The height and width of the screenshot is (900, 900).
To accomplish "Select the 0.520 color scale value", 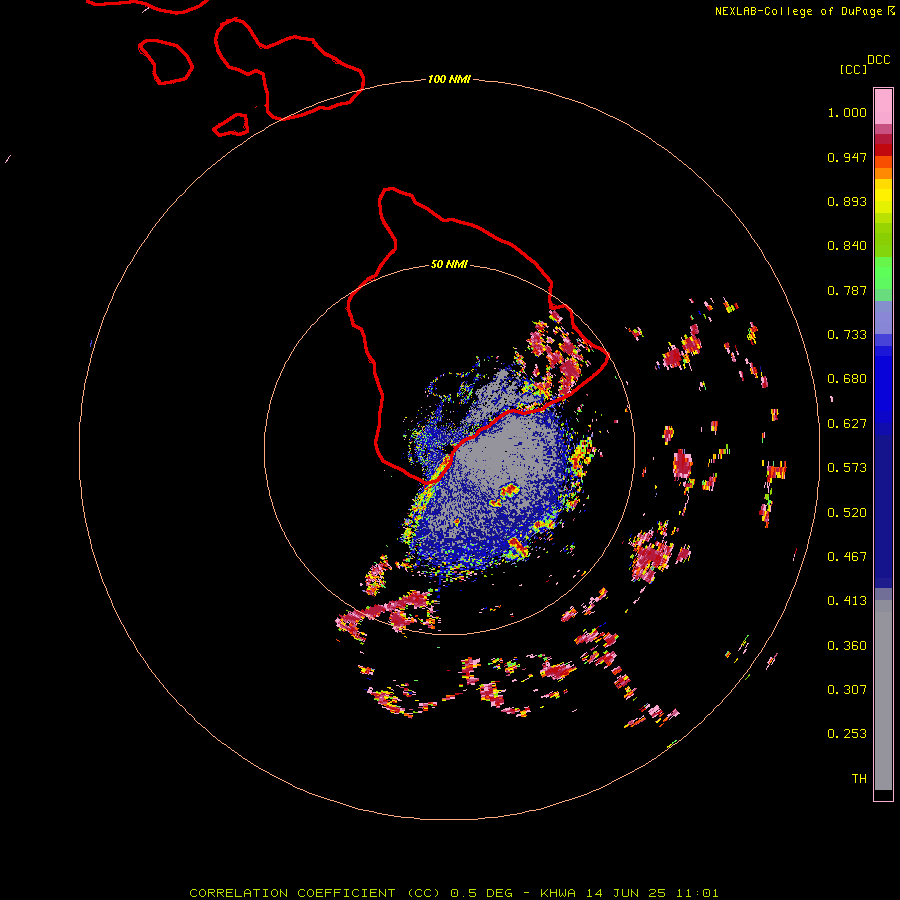I will (x=847, y=513).
